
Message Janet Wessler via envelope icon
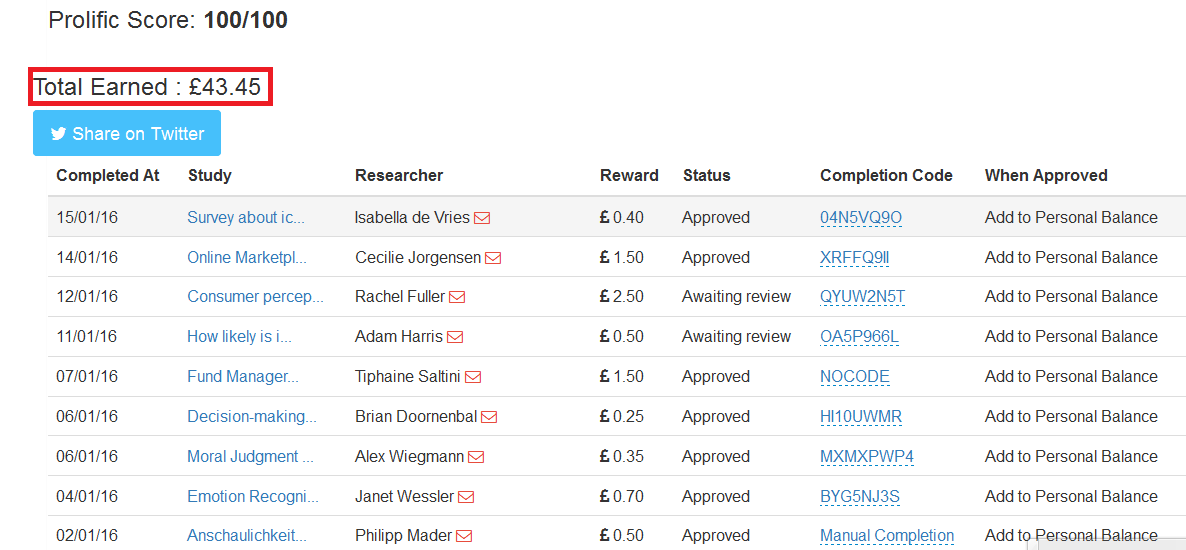[x=466, y=497]
